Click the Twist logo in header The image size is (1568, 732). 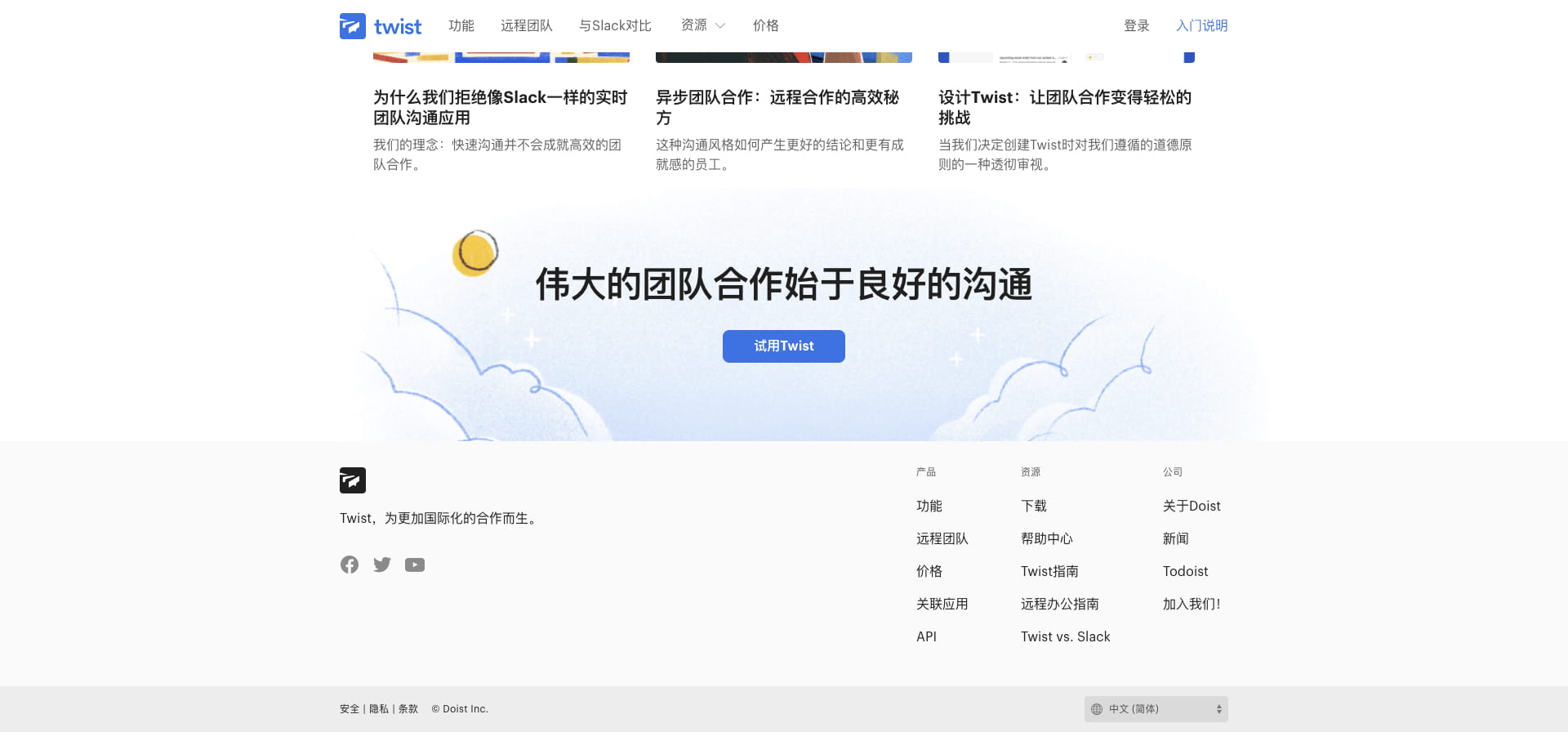click(x=381, y=26)
